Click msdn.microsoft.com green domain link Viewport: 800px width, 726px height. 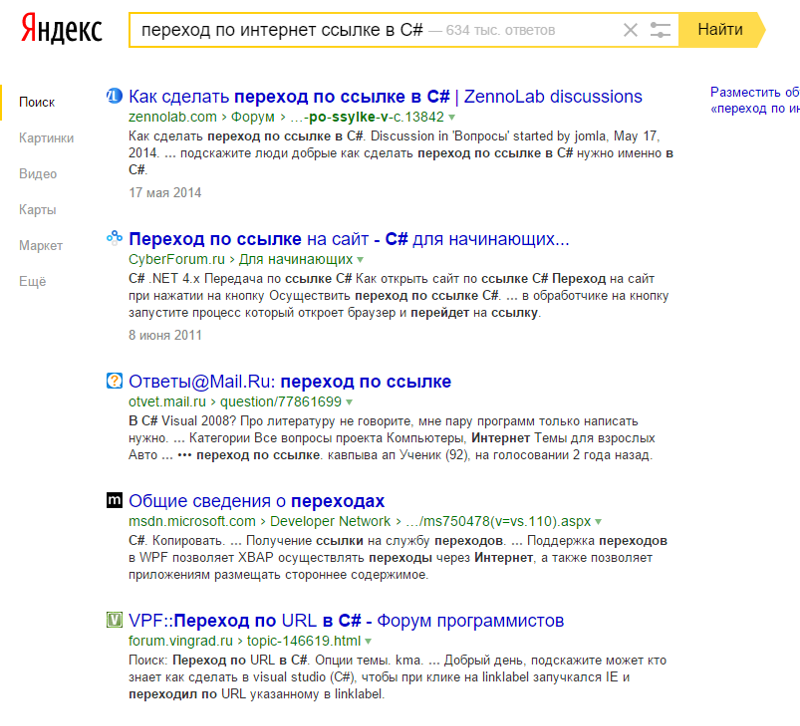(x=192, y=521)
